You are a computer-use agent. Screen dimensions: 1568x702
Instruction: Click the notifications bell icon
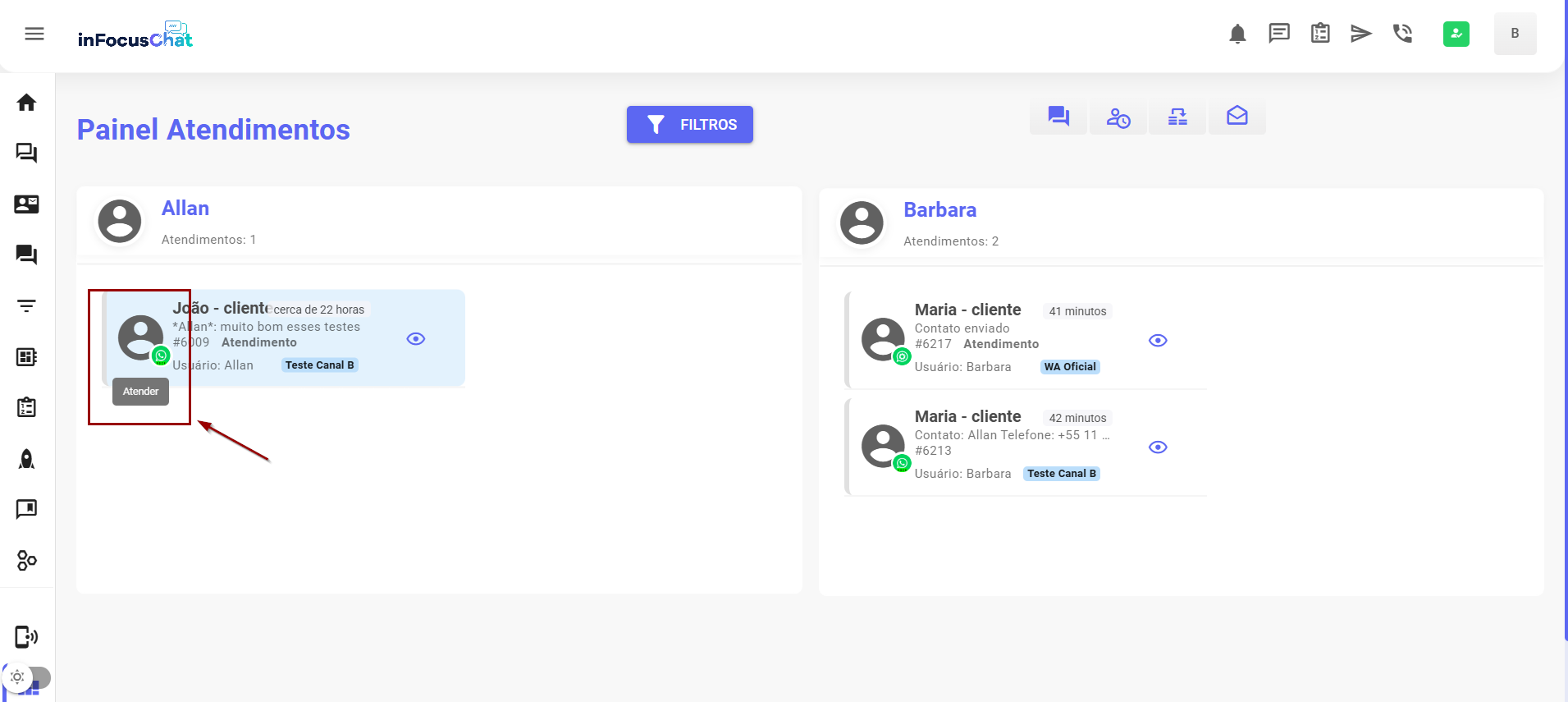[x=1237, y=34]
